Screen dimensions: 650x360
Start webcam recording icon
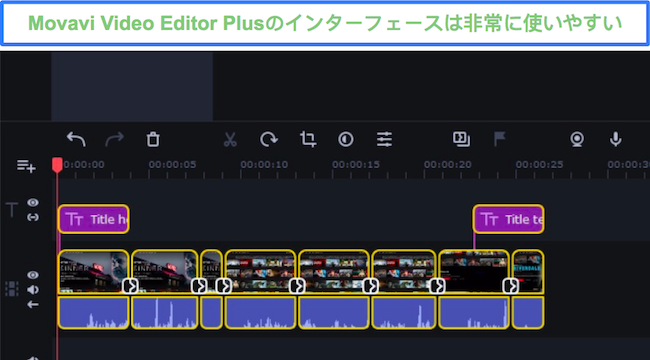pos(577,139)
